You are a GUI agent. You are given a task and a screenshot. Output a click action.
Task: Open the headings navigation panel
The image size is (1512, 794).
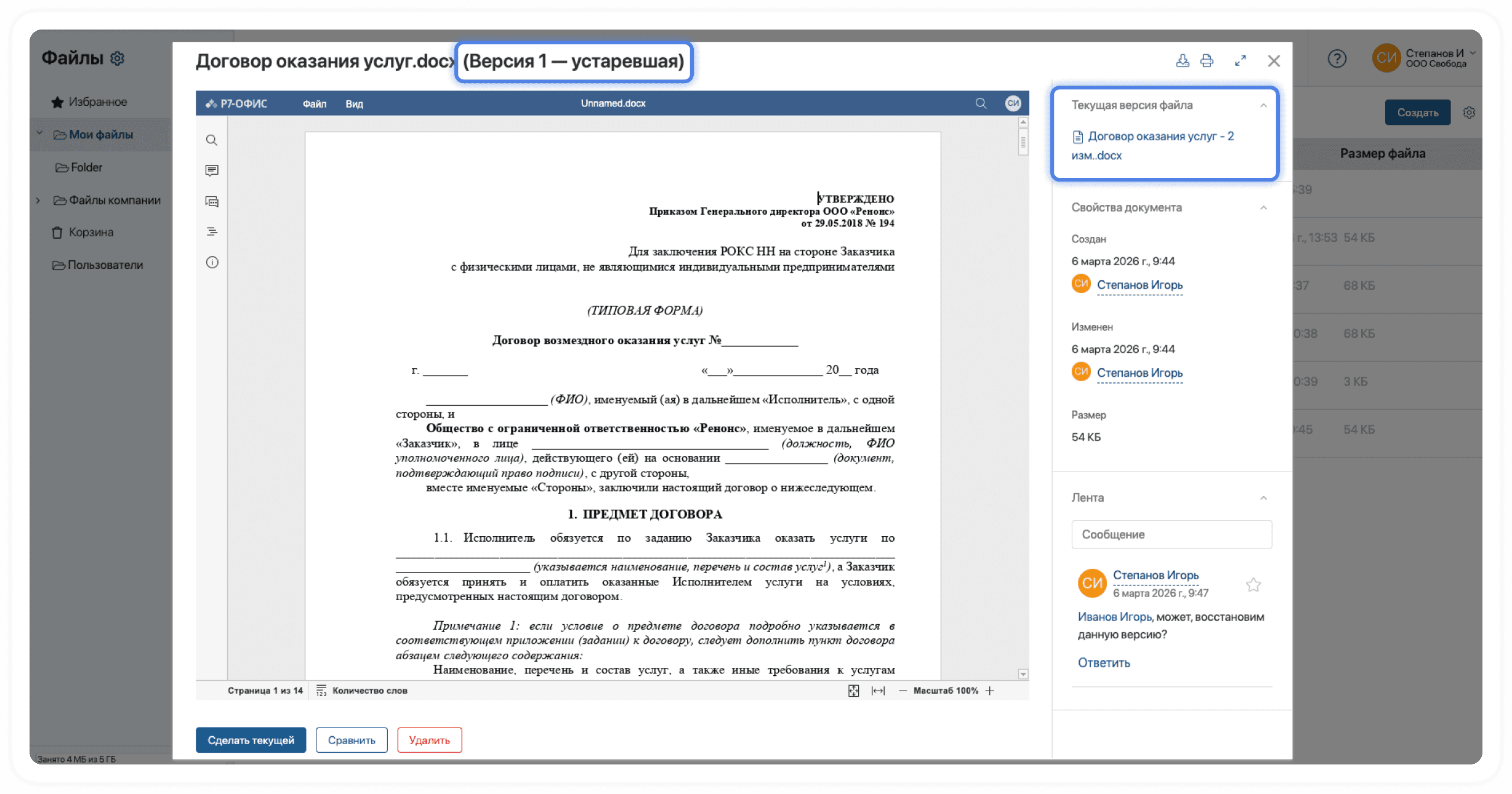pos(212,231)
